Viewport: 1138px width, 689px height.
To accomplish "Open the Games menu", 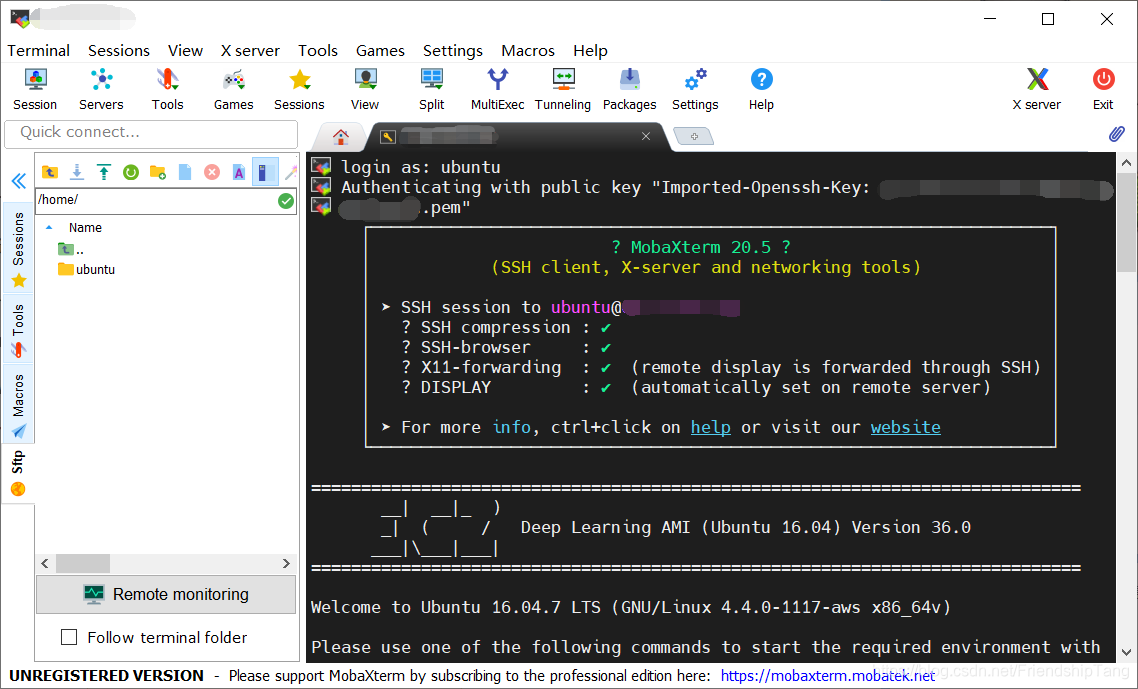I will 380,51.
